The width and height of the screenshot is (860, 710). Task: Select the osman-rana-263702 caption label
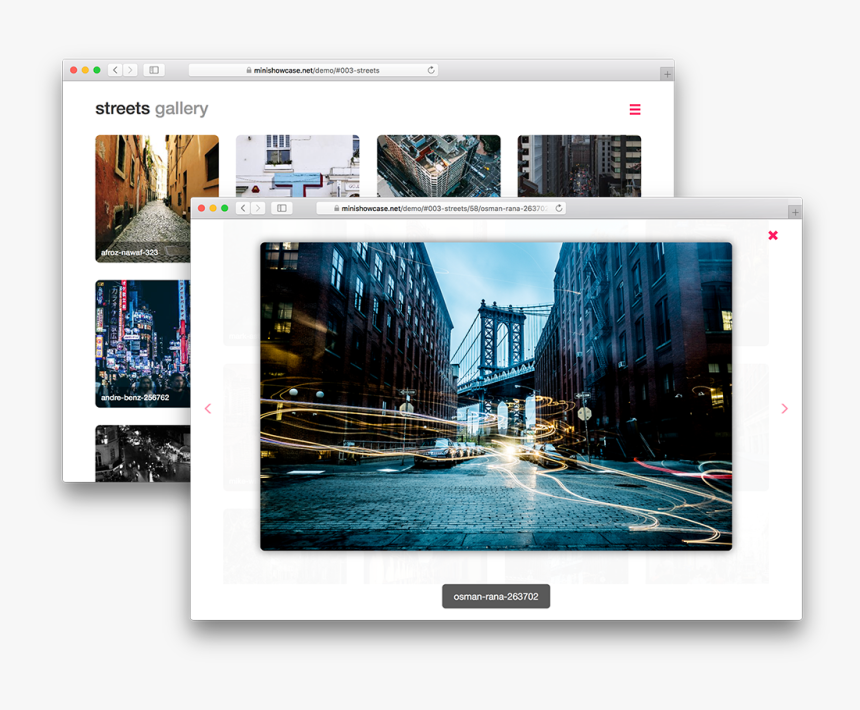click(x=495, y=596)
